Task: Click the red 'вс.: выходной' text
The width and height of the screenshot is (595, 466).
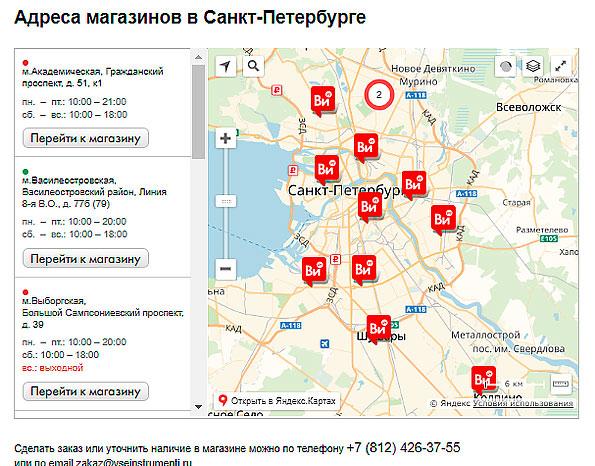Action: pos(52,368)
